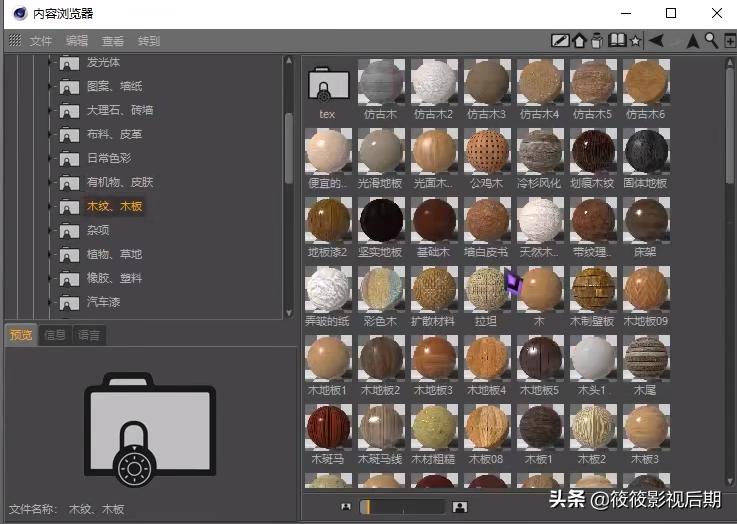Screen dimensions: 737x524
Task: Switch to the 信息 tab
Action: [x=55, y=335]
